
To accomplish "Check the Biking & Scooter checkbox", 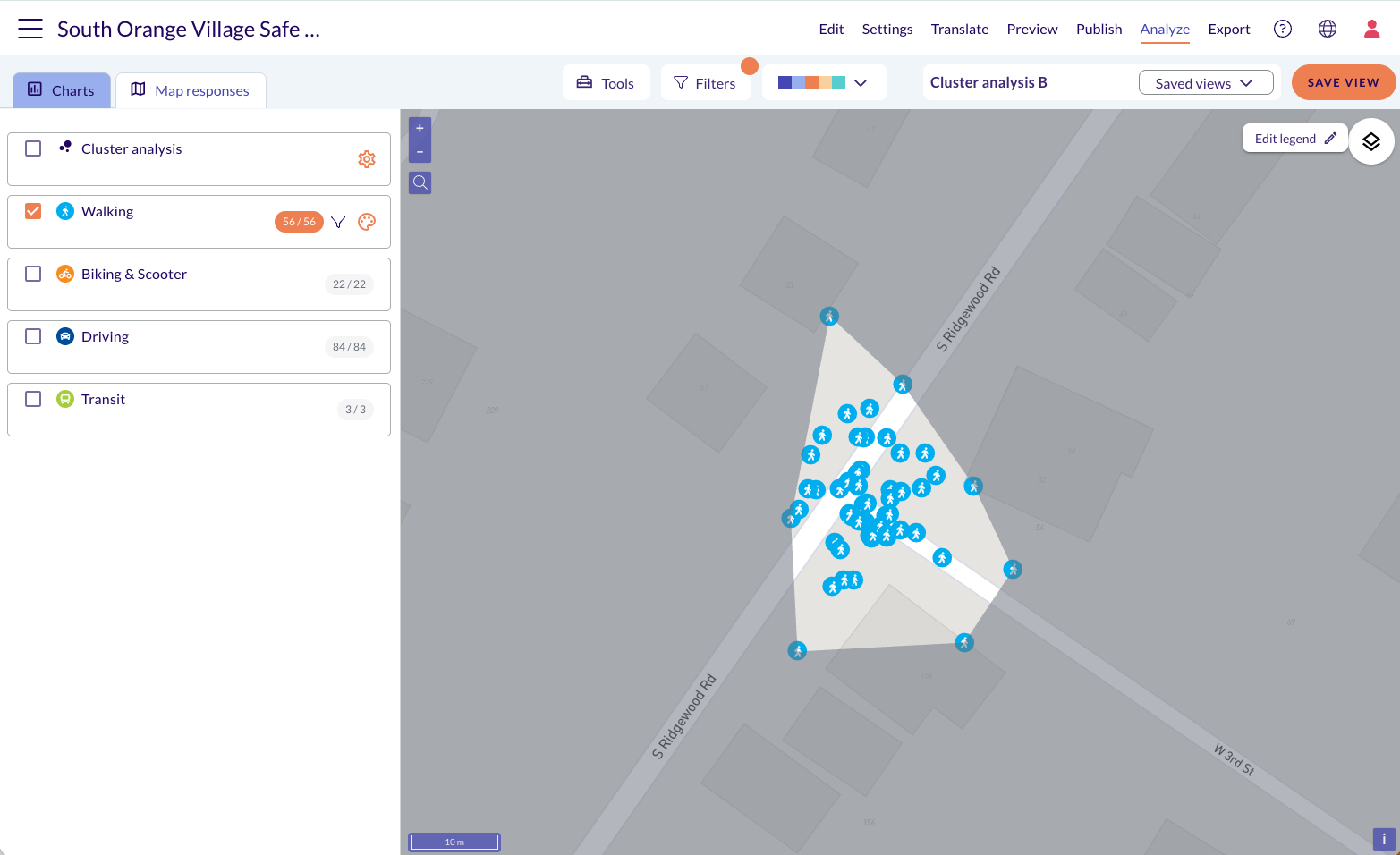I will click(33, 274).
